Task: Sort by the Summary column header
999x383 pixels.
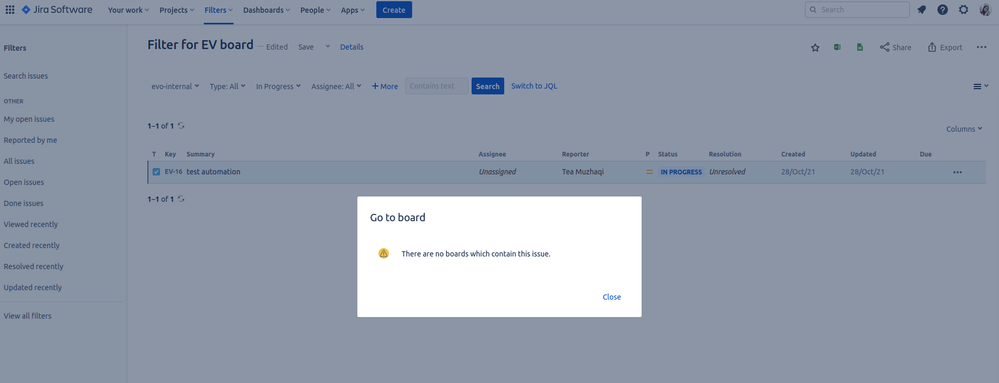Action: click(x=201, y=154)
